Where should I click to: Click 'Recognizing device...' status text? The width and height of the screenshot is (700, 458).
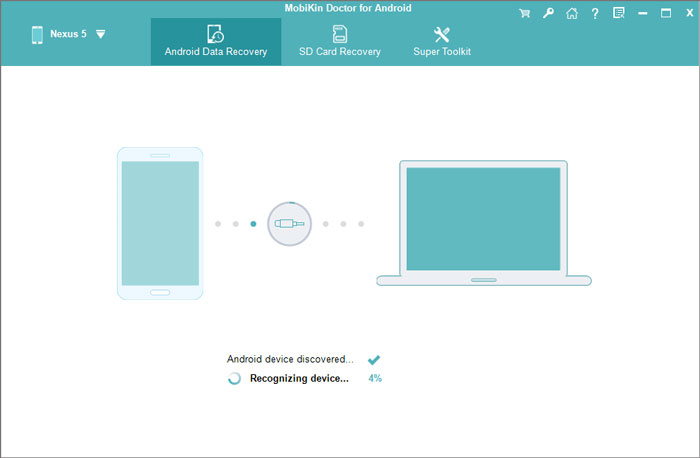click(x=299, y=379)
